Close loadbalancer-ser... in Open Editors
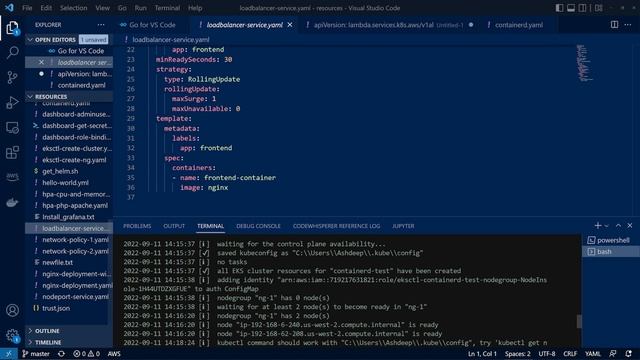The image size is (640, 360). (41, 62)
